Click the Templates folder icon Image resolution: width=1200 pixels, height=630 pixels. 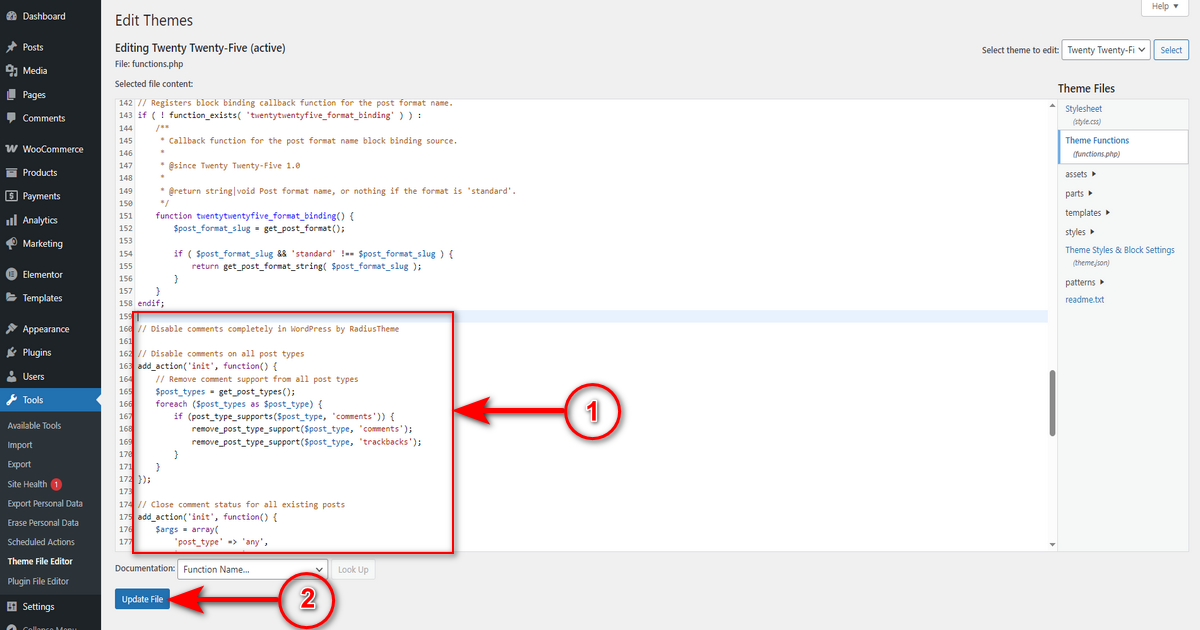click(x=11, y=298)
